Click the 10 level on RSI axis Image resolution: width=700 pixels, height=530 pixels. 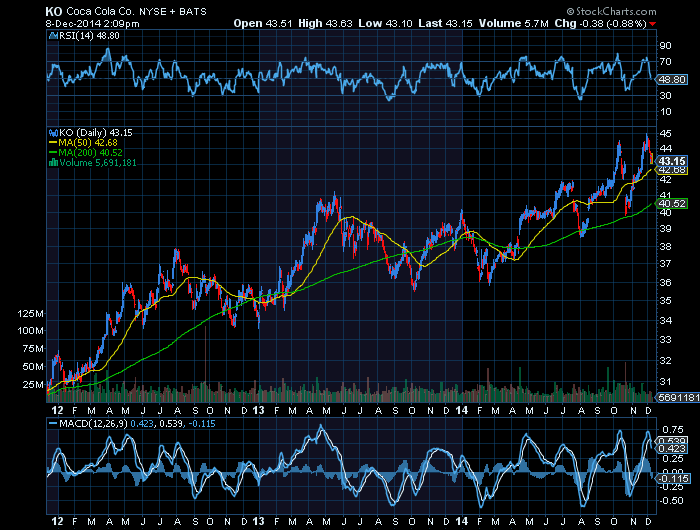665,112
